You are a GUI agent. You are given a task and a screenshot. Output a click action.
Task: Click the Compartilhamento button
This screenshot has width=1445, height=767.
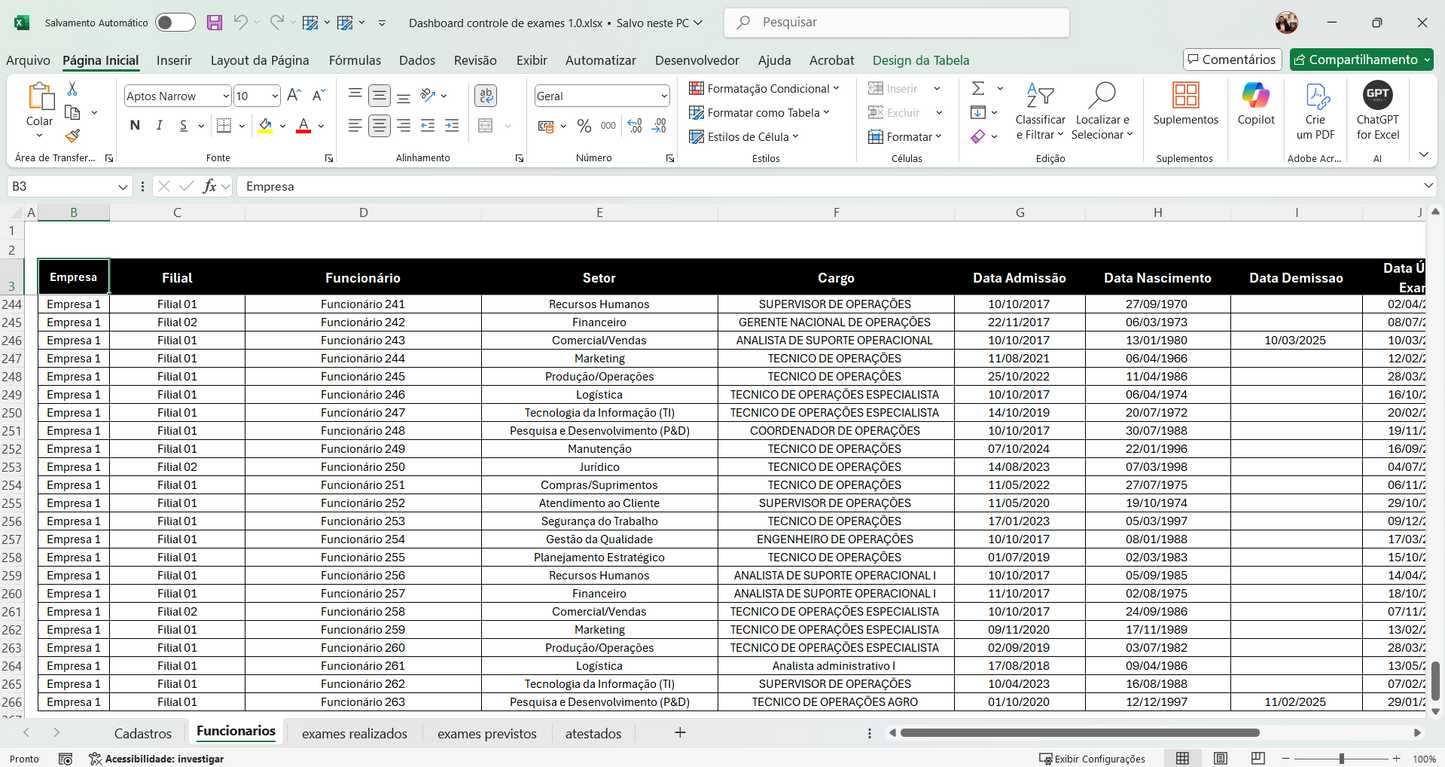click(x=1360, y=59)
